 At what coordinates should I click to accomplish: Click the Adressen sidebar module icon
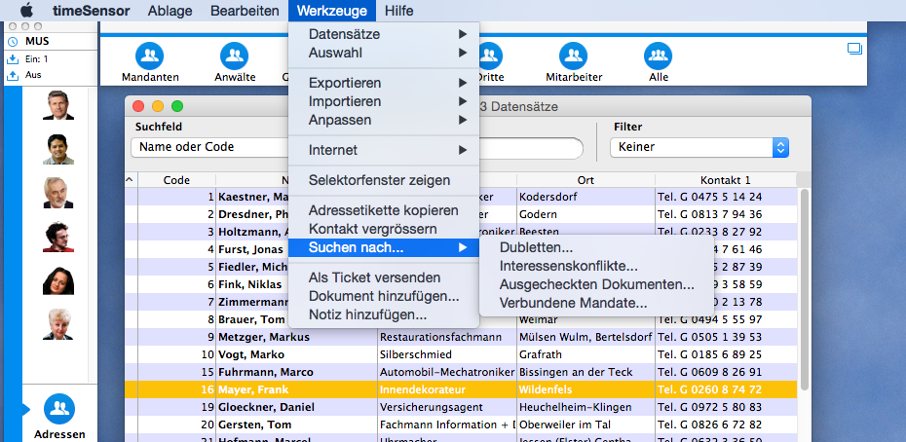point(60,408)
